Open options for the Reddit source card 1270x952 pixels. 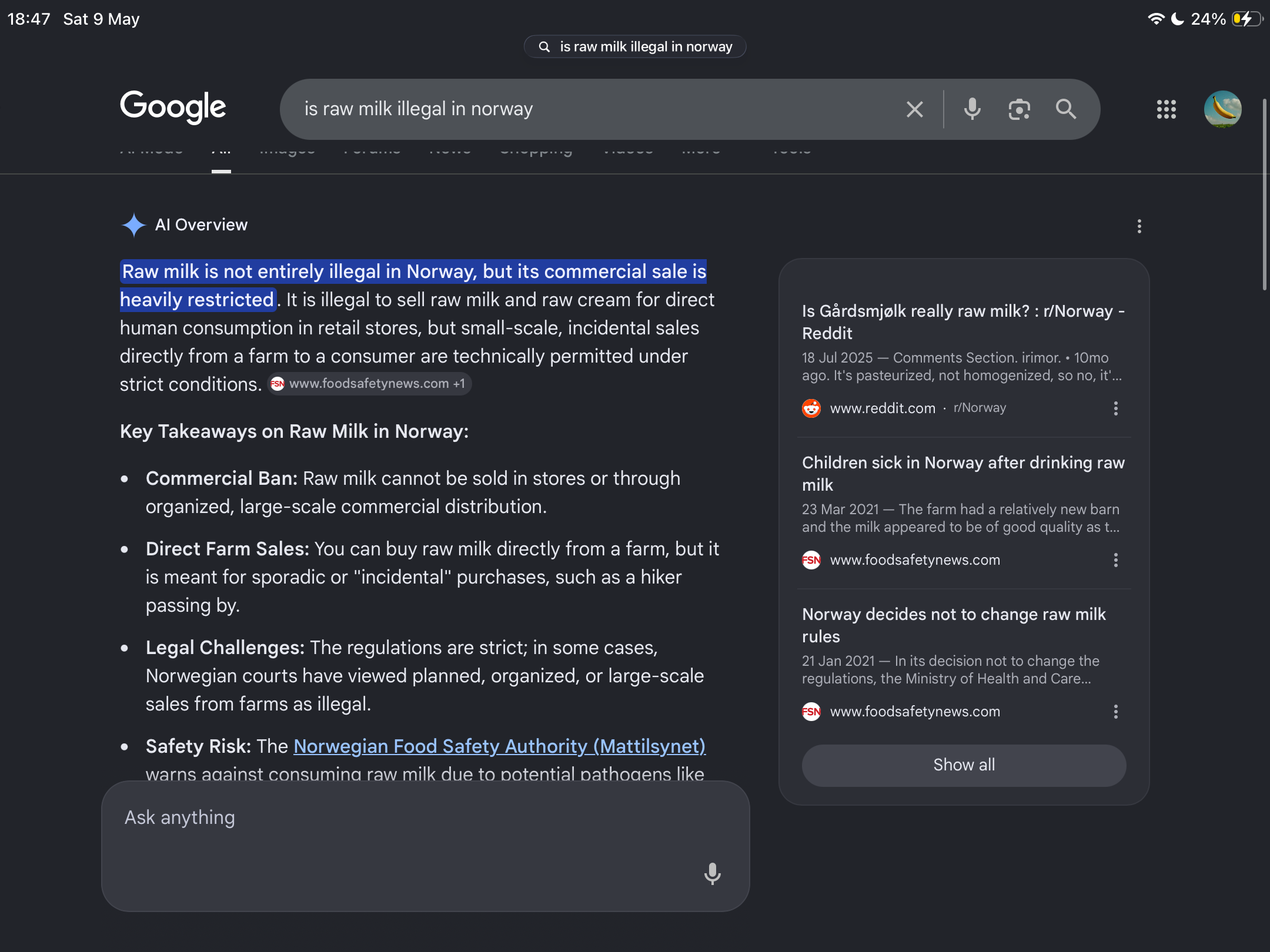click(1115, 408)
